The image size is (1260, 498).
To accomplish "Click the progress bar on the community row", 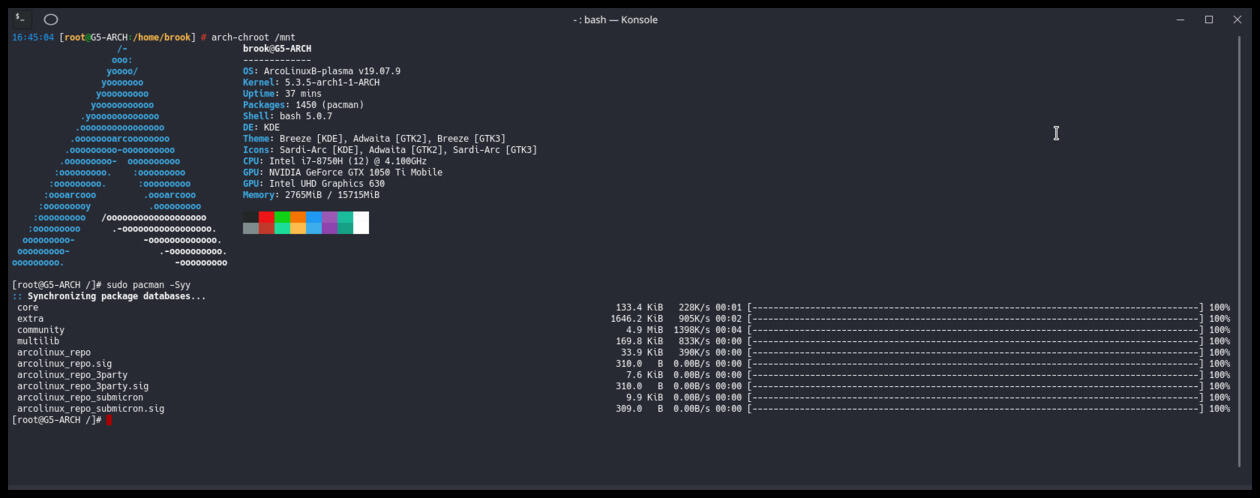I will (975, 330).
